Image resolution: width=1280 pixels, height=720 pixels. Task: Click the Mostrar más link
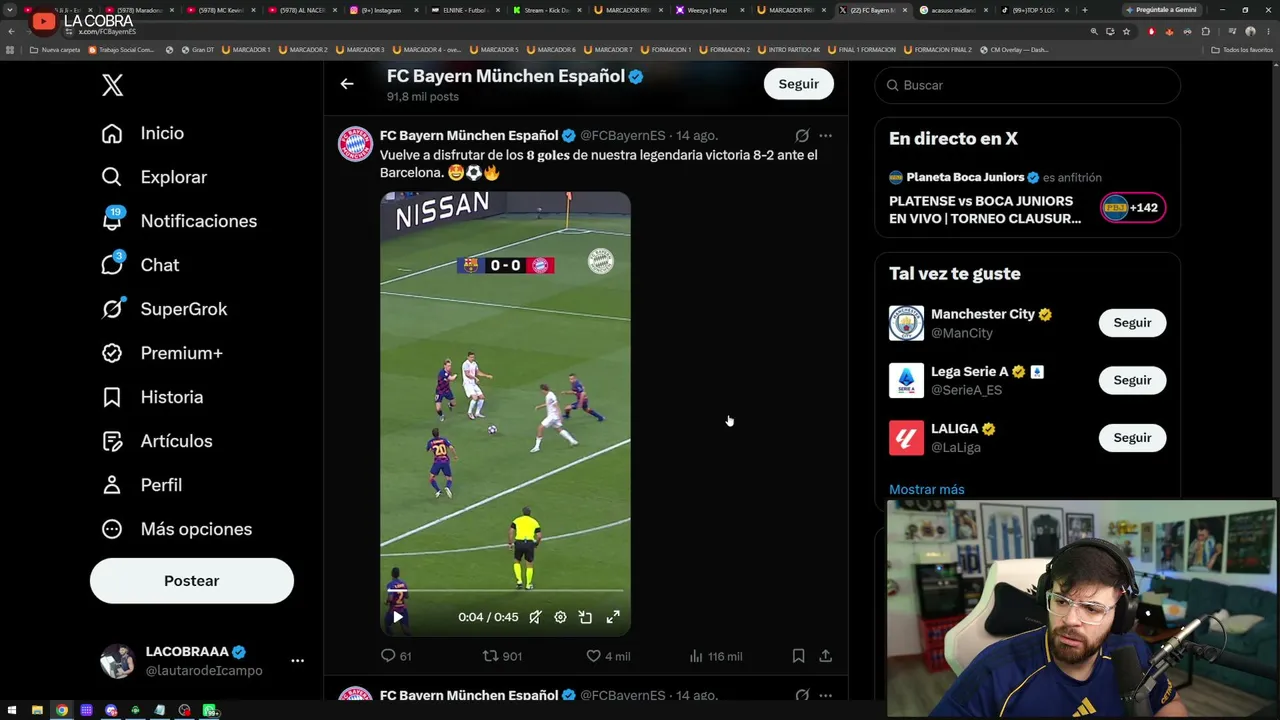click(927, 489)
